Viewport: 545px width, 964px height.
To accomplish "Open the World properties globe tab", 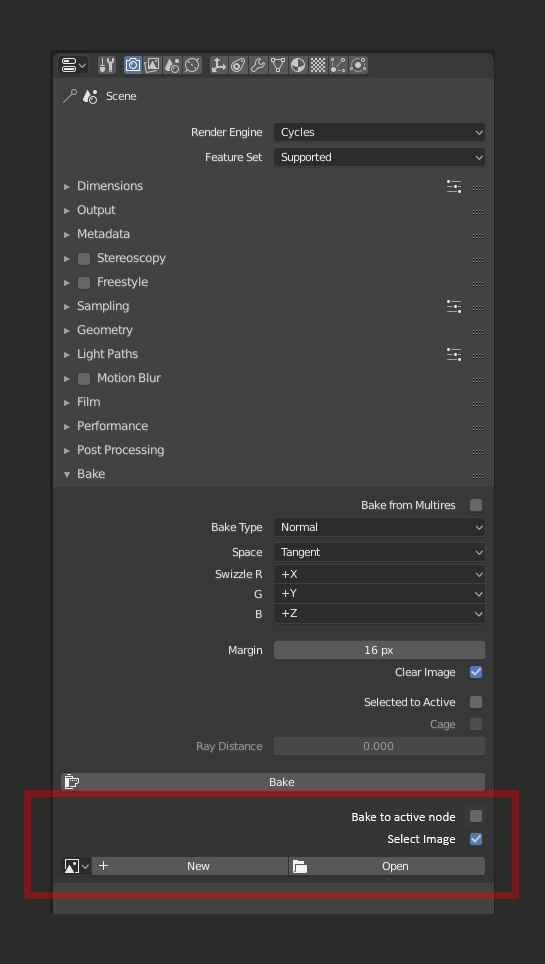I will point(192,65).
